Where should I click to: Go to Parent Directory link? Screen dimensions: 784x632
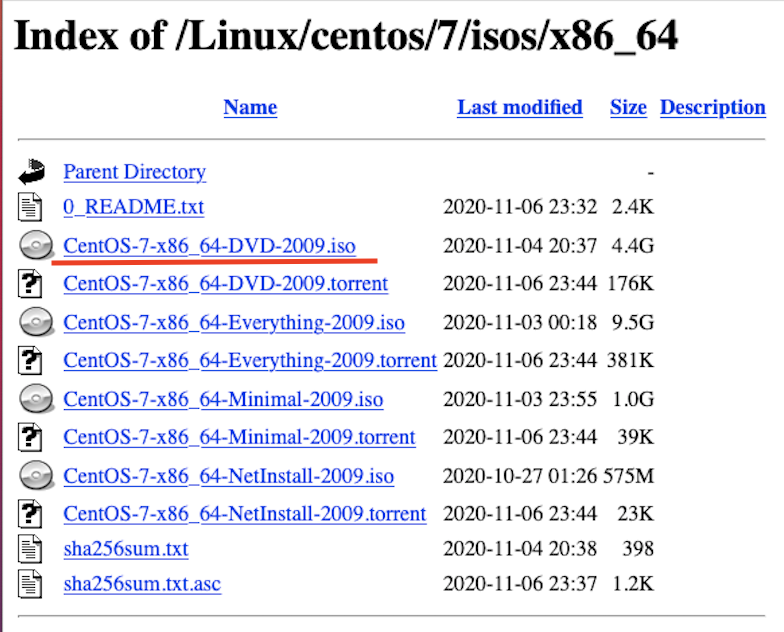point(134,172)
